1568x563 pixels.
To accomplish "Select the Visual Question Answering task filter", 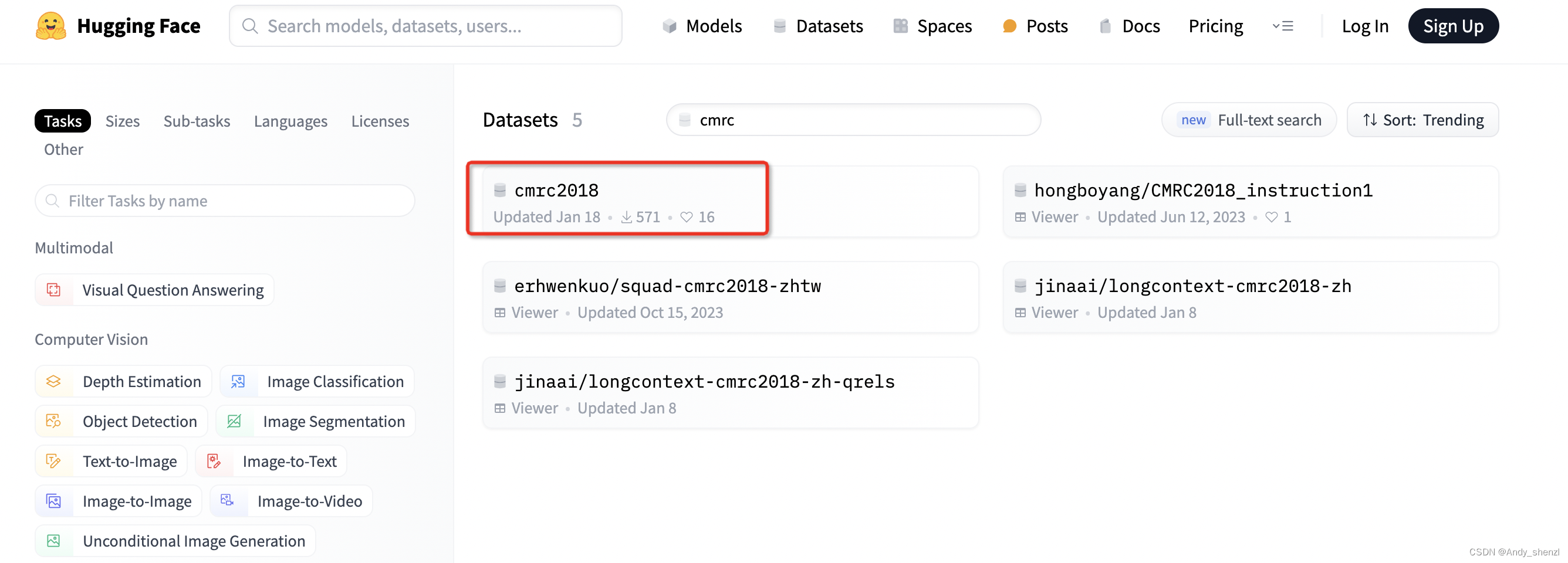I will coord(154,290).
